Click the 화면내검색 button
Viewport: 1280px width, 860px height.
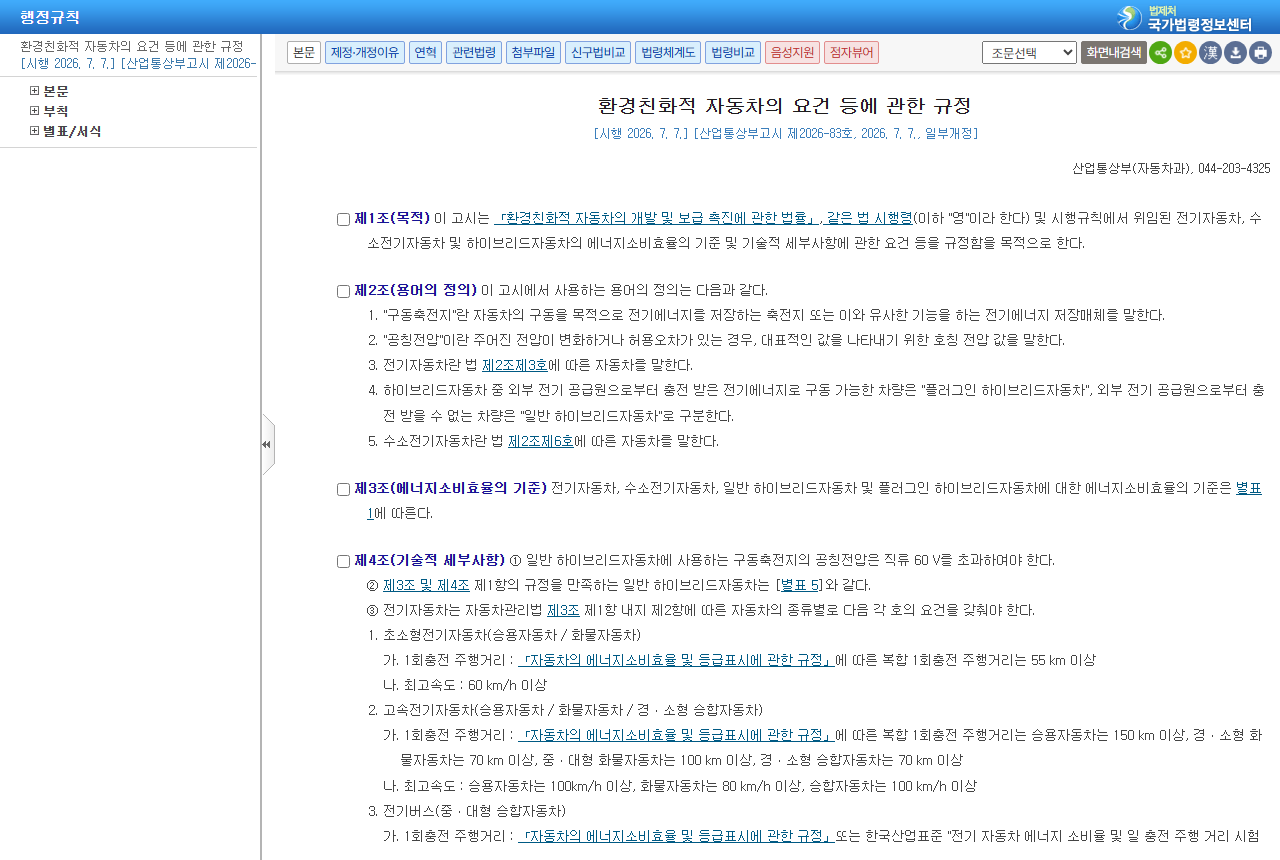pos(1113,53)
